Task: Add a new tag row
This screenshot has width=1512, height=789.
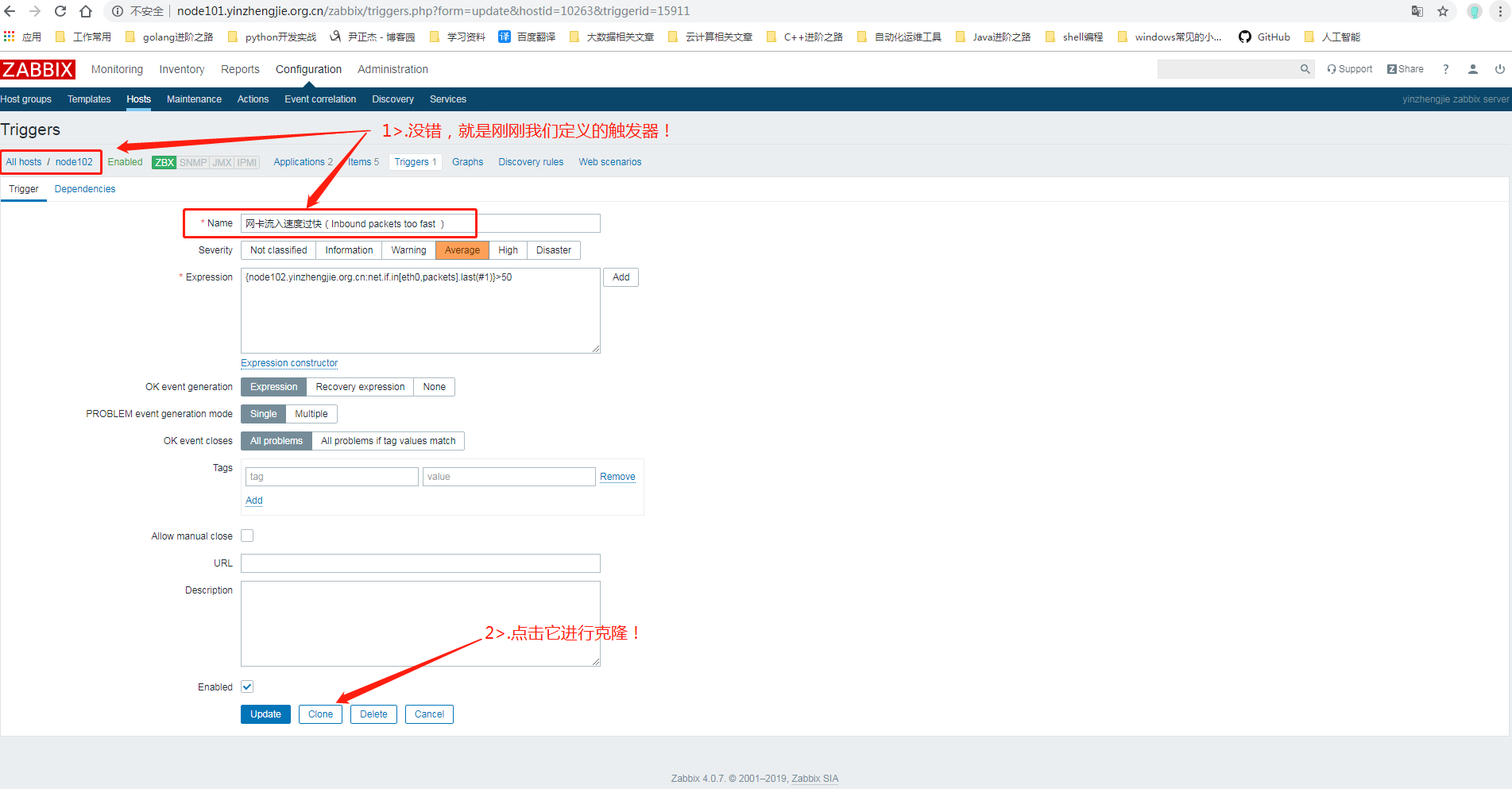Action: point(253,501)
